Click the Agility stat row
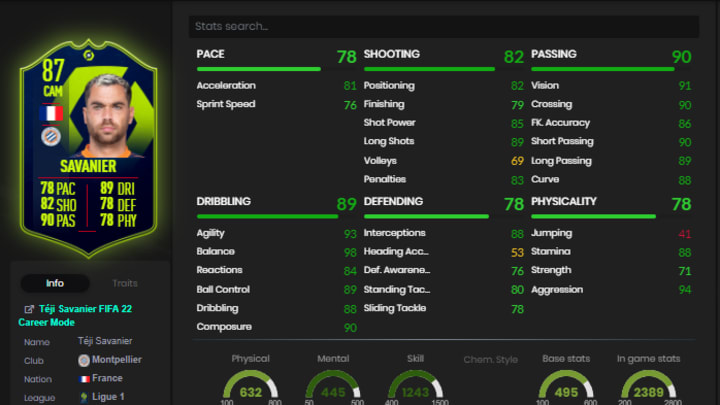 pos(276,233)
